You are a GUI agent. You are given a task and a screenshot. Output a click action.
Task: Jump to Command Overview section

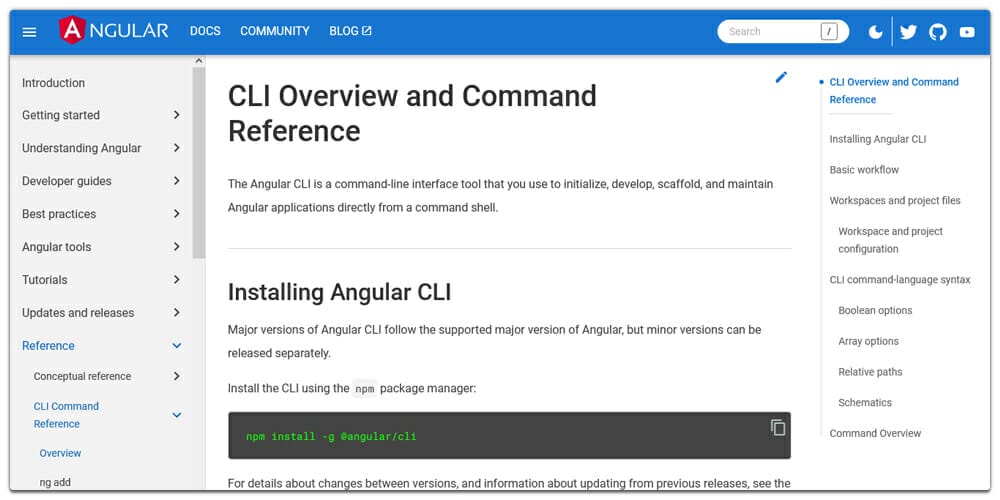[875, 433]
